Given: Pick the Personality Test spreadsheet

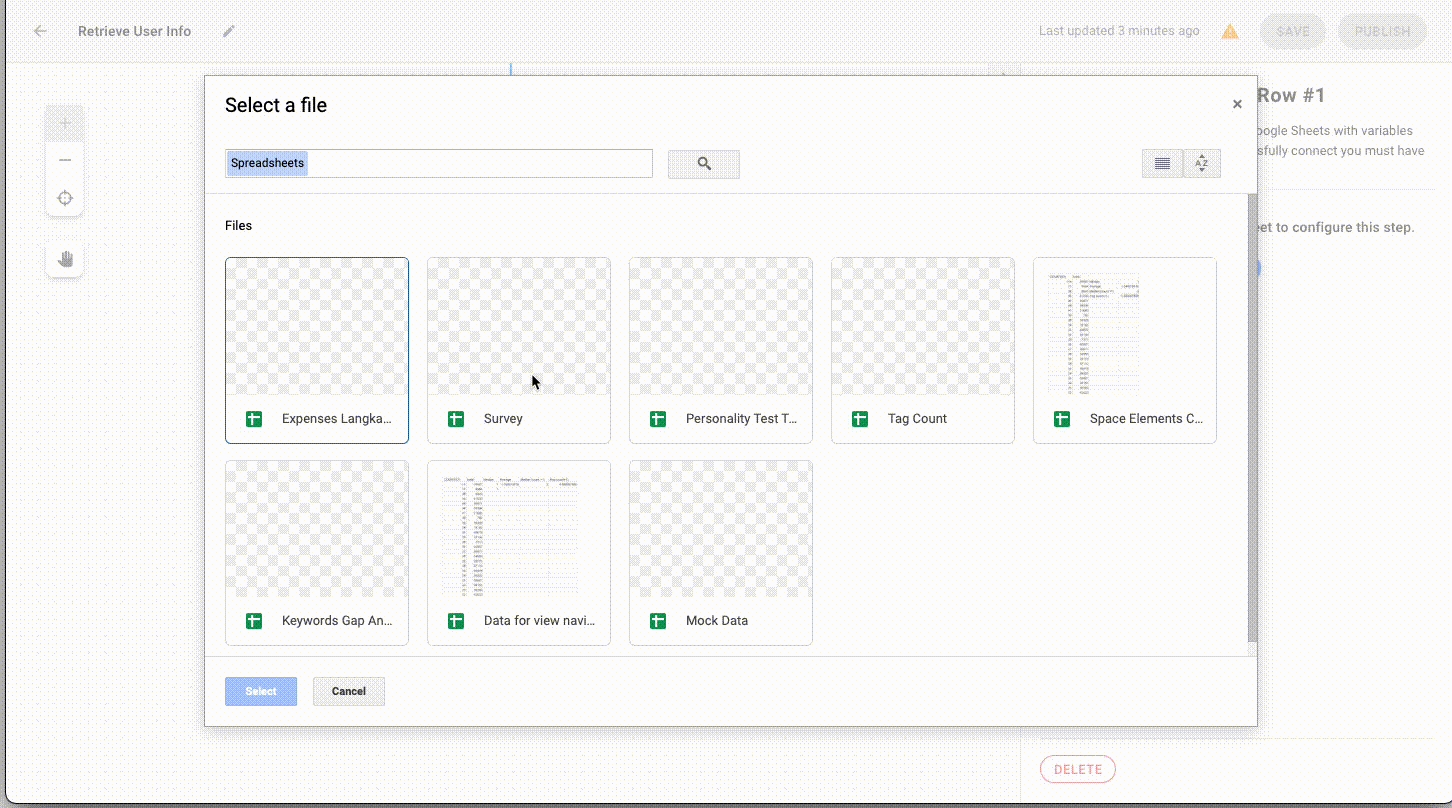Looking at the screenshot, I should tap(720, 350).
